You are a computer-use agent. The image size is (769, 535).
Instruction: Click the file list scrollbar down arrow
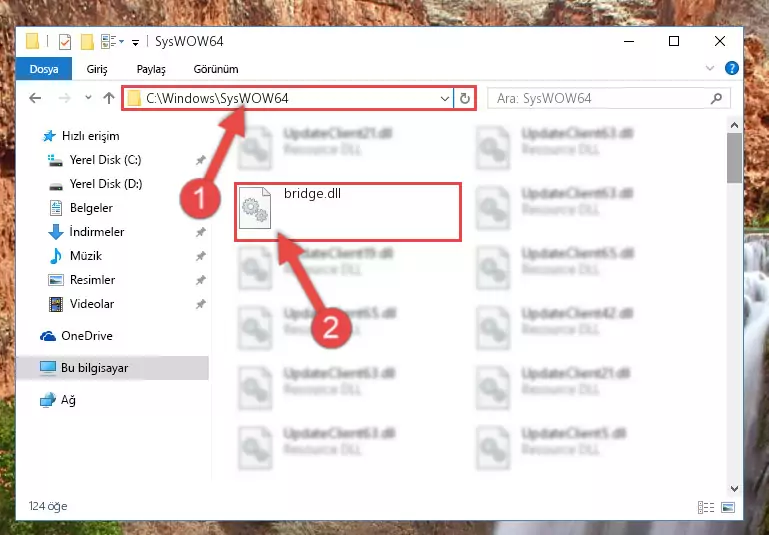click(x=734, y=488)
